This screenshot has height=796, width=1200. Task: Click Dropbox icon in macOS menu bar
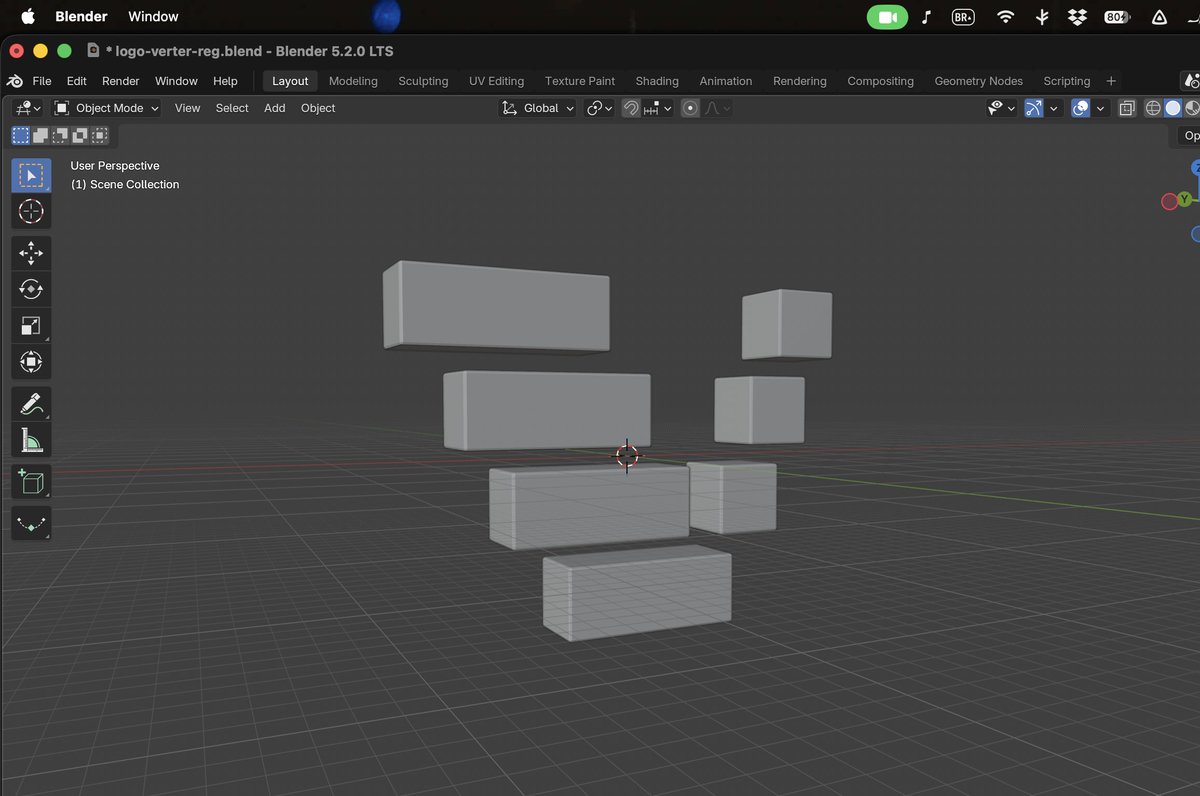click(x=1077, y=17)
